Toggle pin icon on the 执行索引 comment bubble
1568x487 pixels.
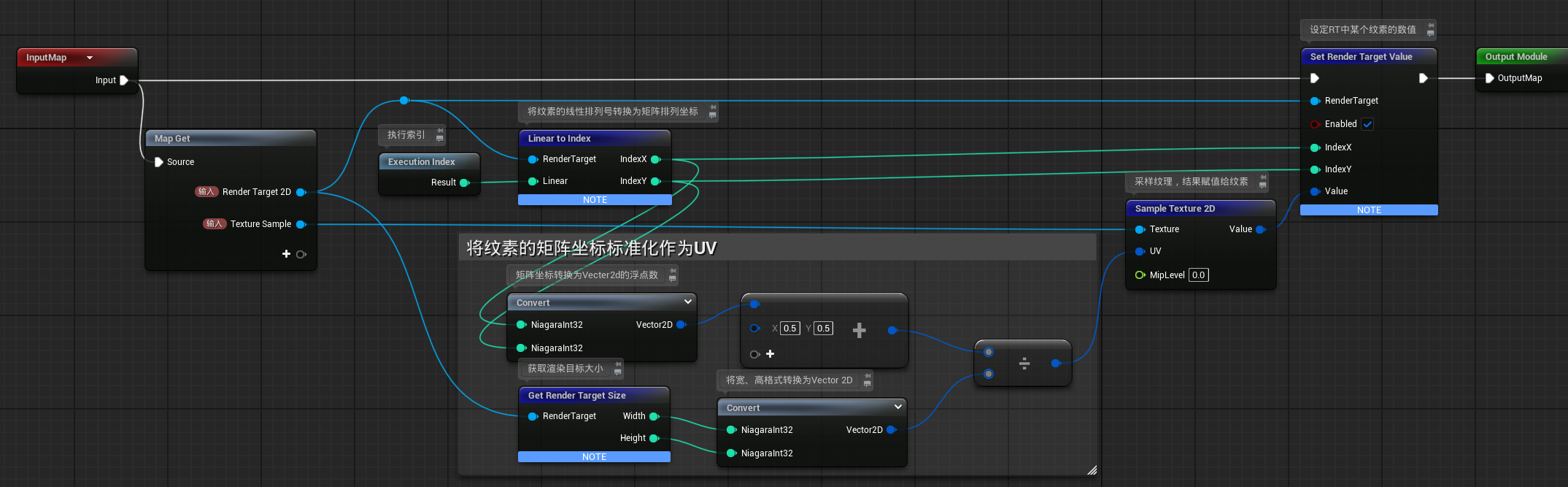(x=440, y=131)
